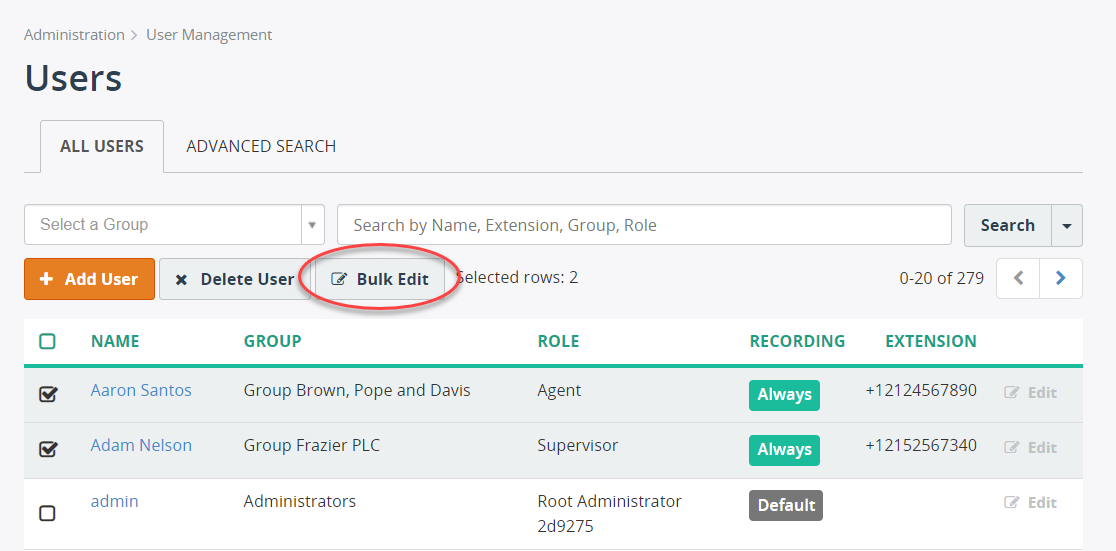Click the Always badge for Adam Nelson
The width and height of the screenshot is (1116, 551).
point(784,450)
